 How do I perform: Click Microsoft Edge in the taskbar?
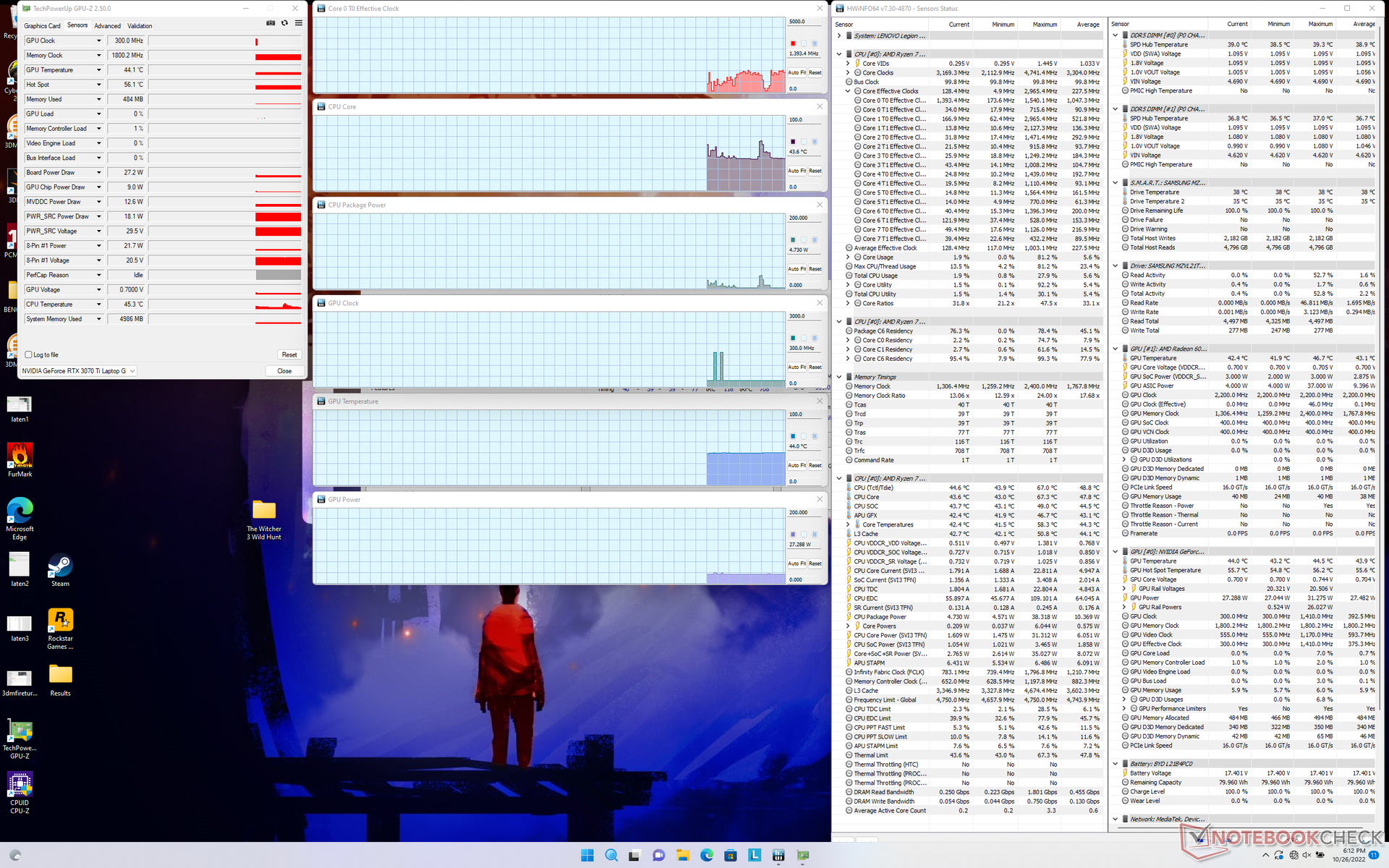tap(706, 855)
